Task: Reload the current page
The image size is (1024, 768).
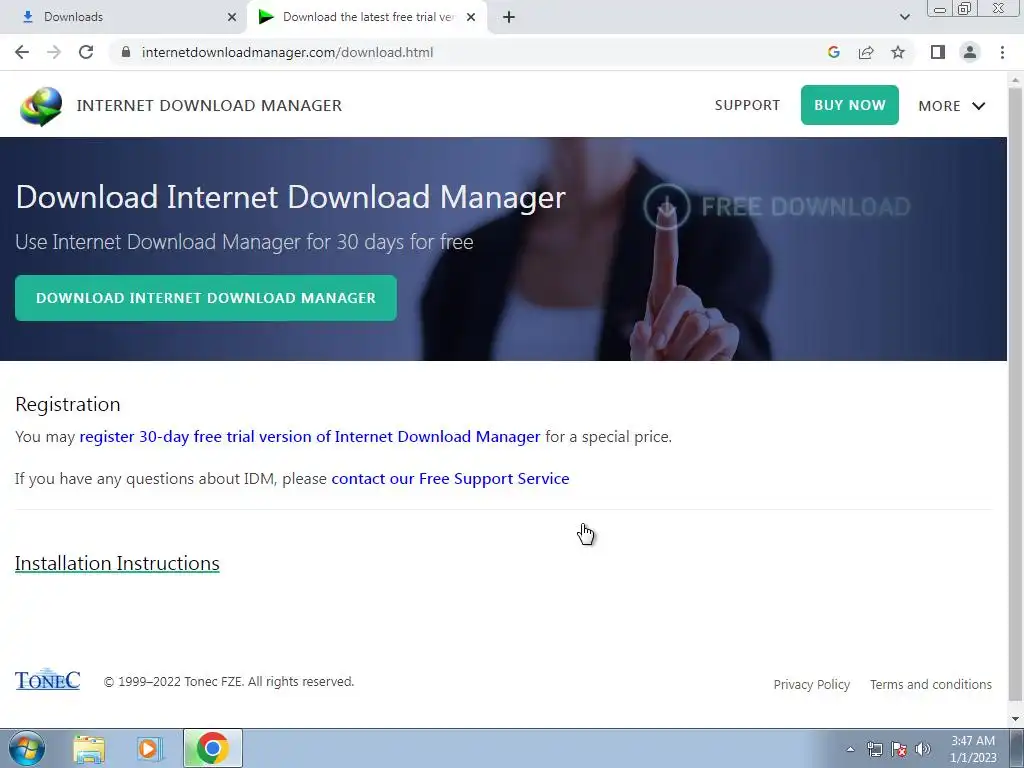Action: point(86,52)
